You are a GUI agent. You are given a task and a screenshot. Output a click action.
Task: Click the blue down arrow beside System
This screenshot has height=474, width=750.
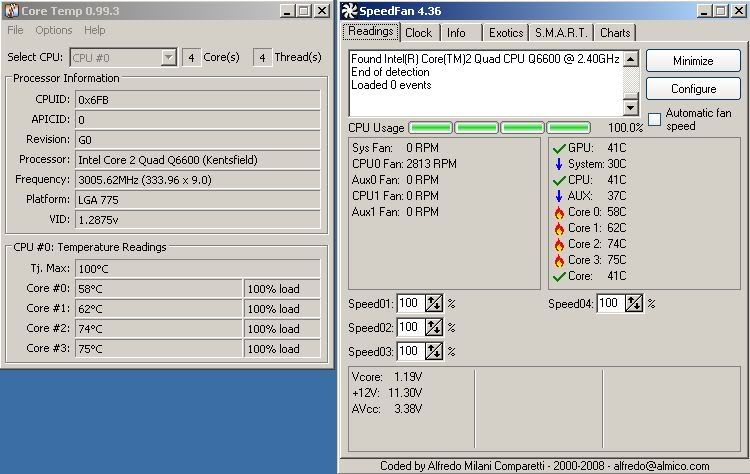(558, 164)
